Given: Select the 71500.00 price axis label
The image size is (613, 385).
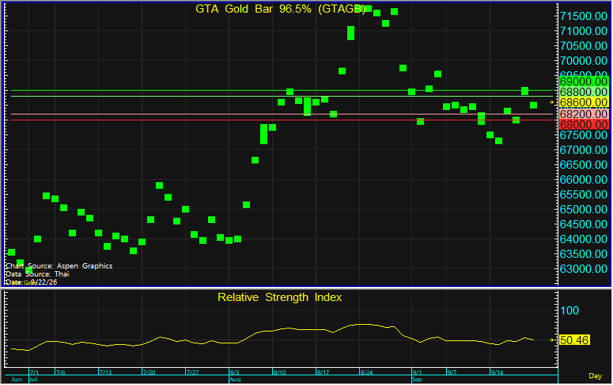Looking at the screenshot, I should point(584,16).
